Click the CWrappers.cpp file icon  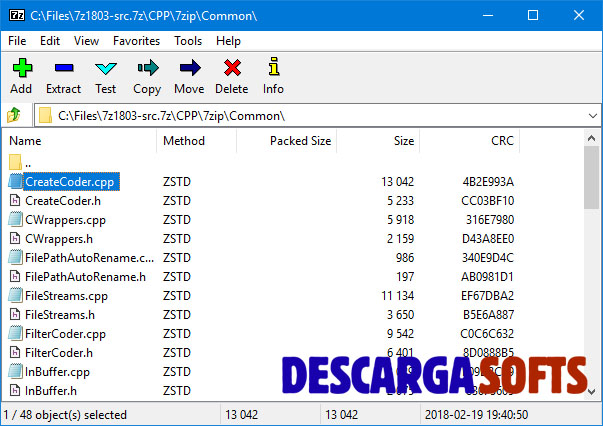(15, 219)
